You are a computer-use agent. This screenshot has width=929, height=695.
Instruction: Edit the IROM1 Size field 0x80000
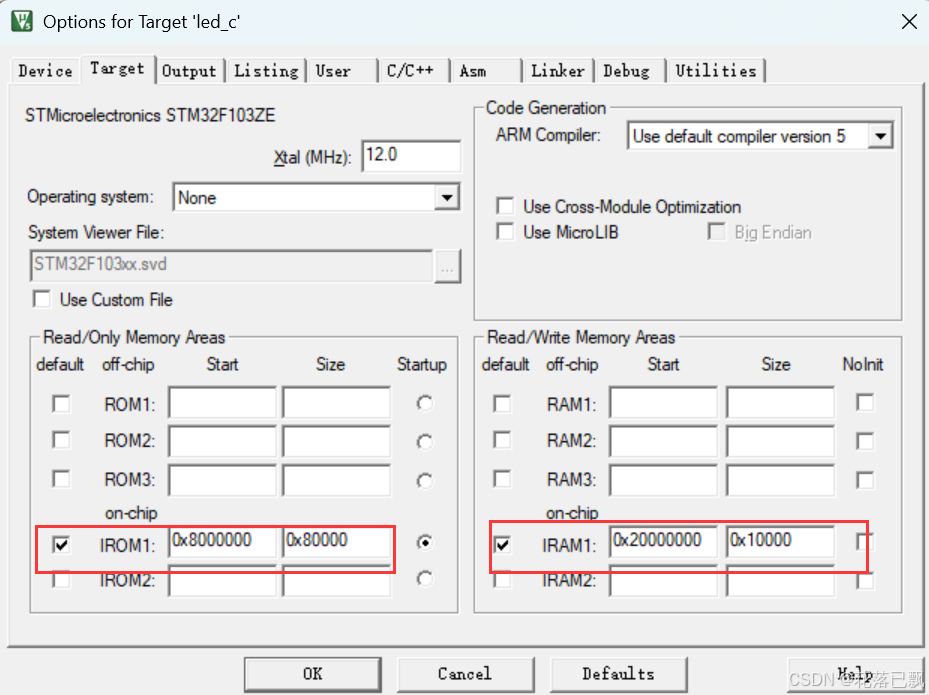click(337, 542)
